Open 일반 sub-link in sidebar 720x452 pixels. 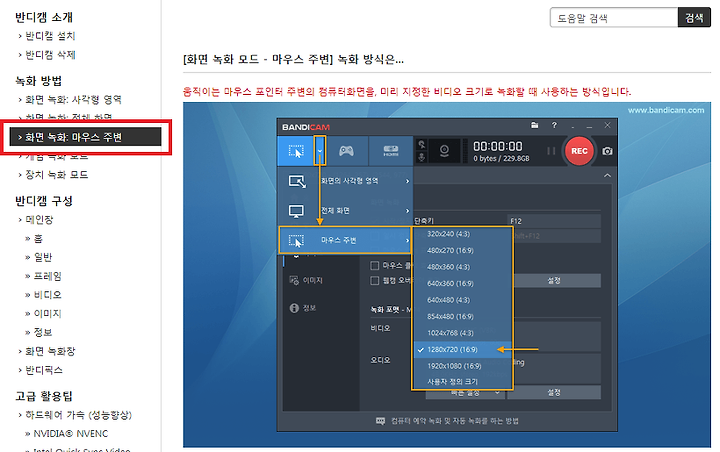43,257
